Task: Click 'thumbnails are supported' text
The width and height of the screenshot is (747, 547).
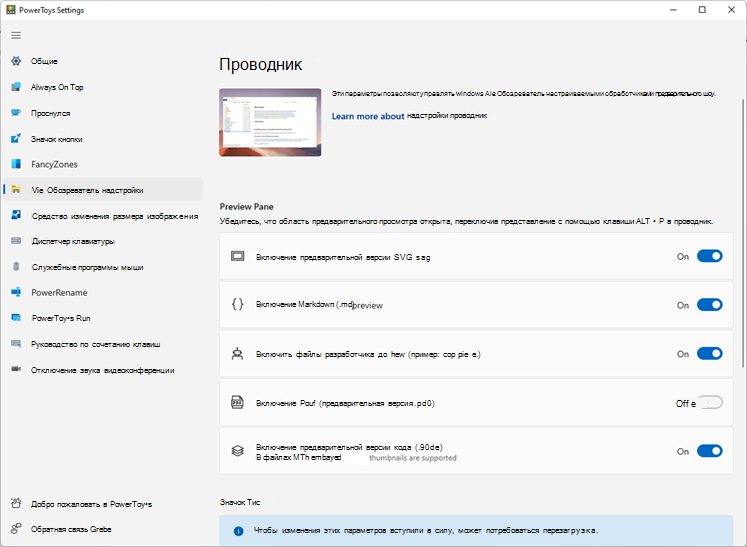Action: tap(413, 458)
